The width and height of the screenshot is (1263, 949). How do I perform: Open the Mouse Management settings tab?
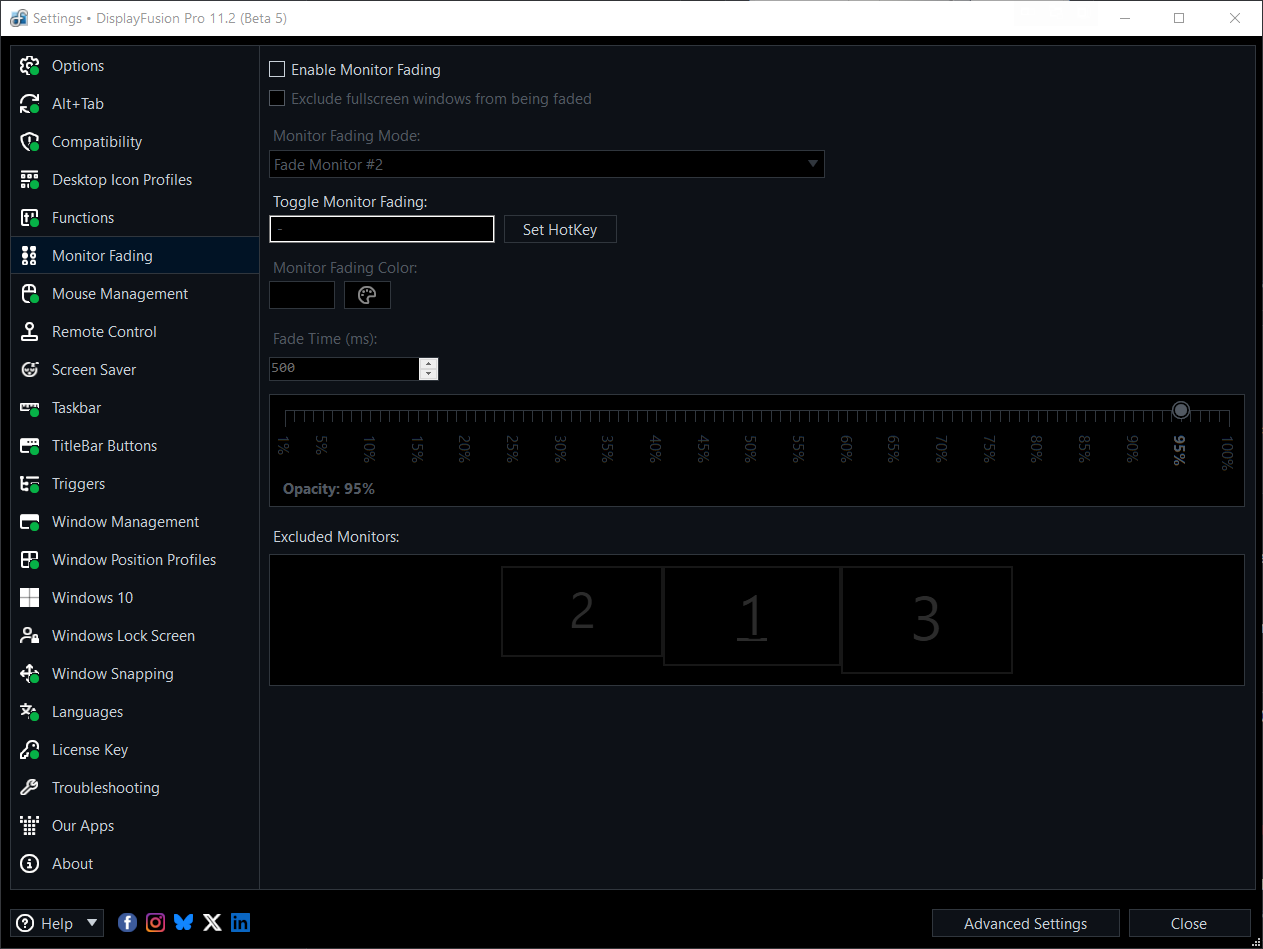tap(120, 294)
